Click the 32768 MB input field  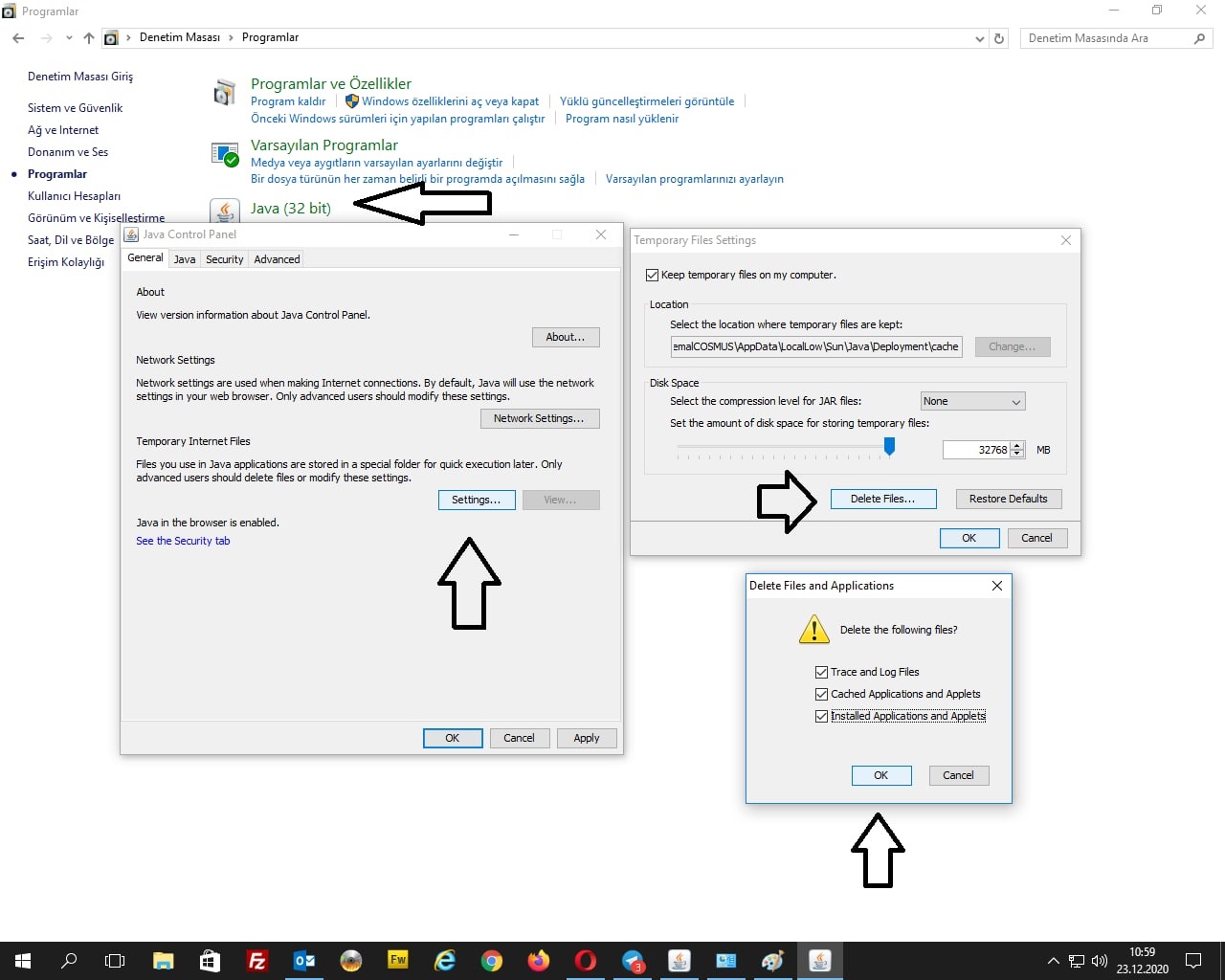point(976,450)
